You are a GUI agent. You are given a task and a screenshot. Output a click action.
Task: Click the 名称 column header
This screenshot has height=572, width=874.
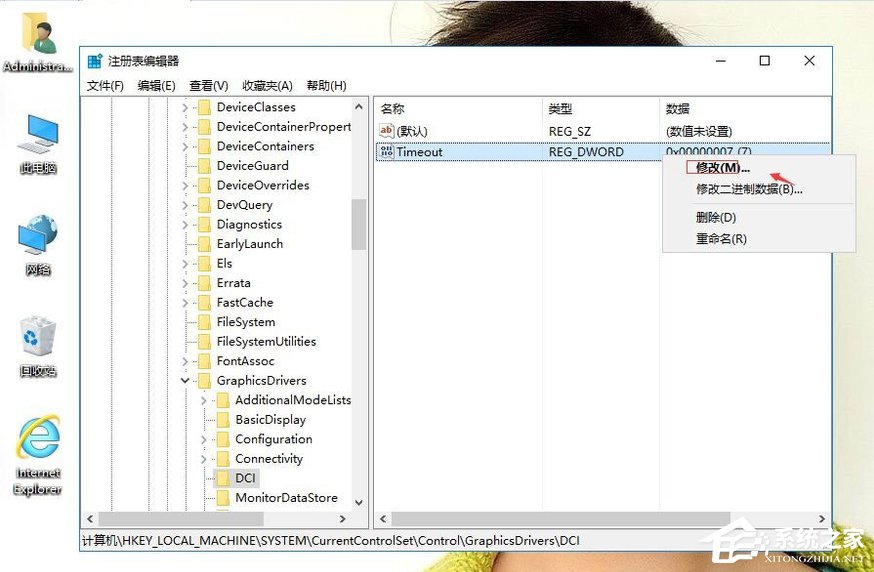(393, 109)
